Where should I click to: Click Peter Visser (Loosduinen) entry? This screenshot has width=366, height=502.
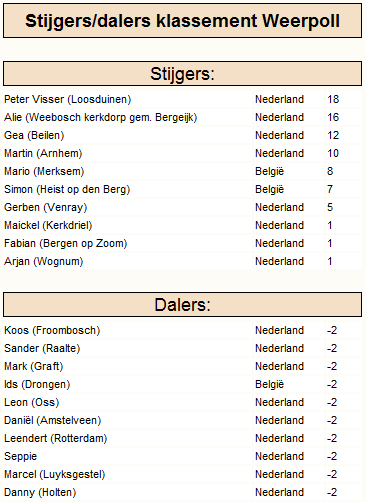[x=68, y=99]
